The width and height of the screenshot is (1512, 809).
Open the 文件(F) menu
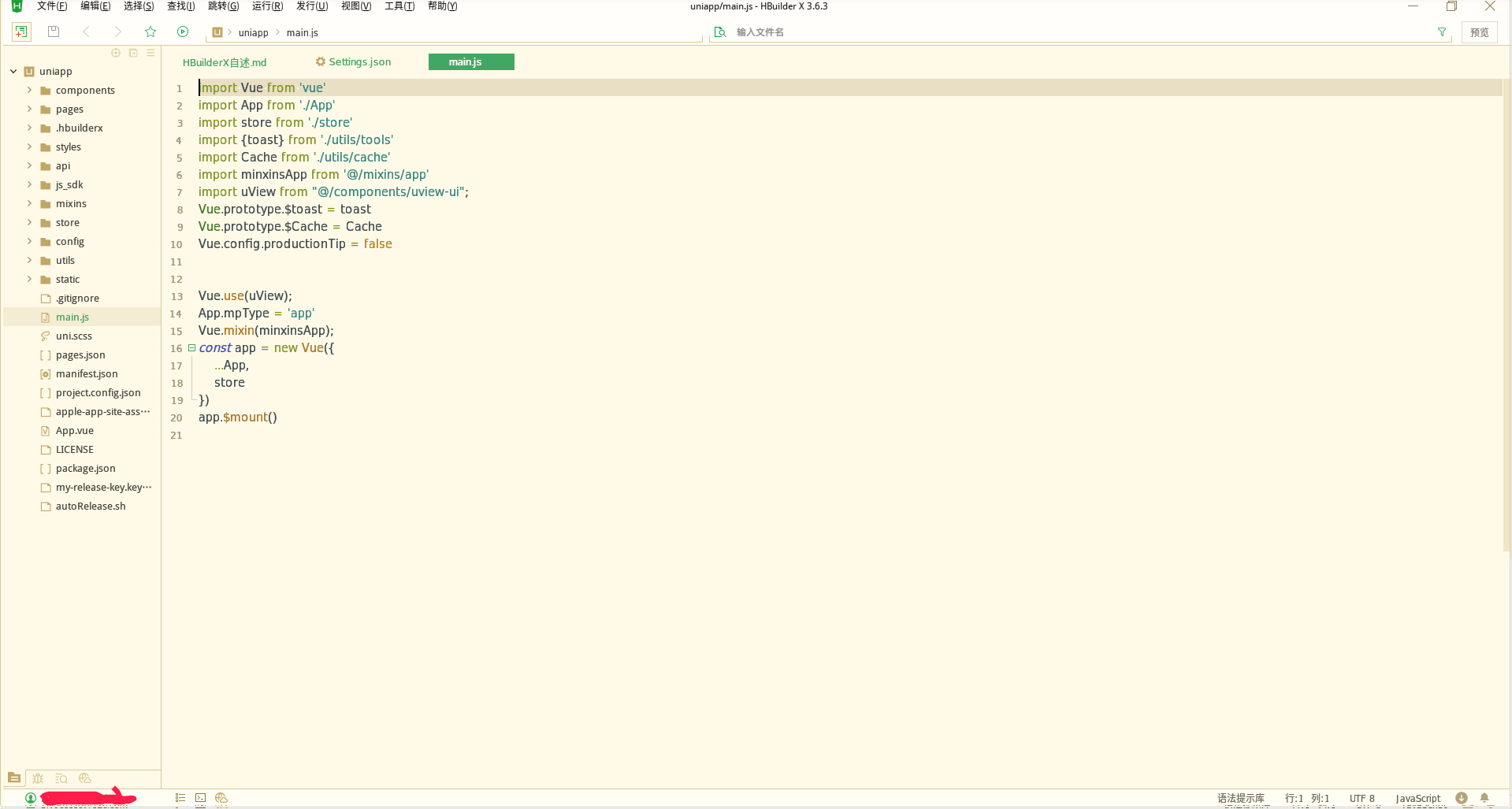click(x=52, y=6)
